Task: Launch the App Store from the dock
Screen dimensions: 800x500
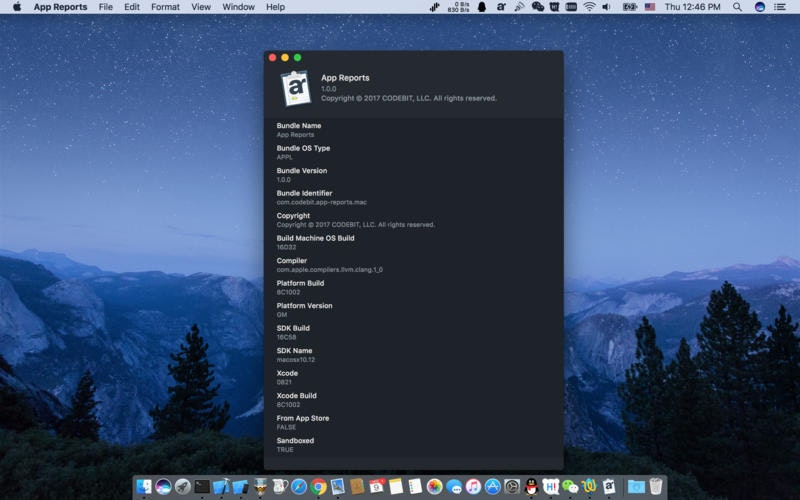Action: (492, 486)
